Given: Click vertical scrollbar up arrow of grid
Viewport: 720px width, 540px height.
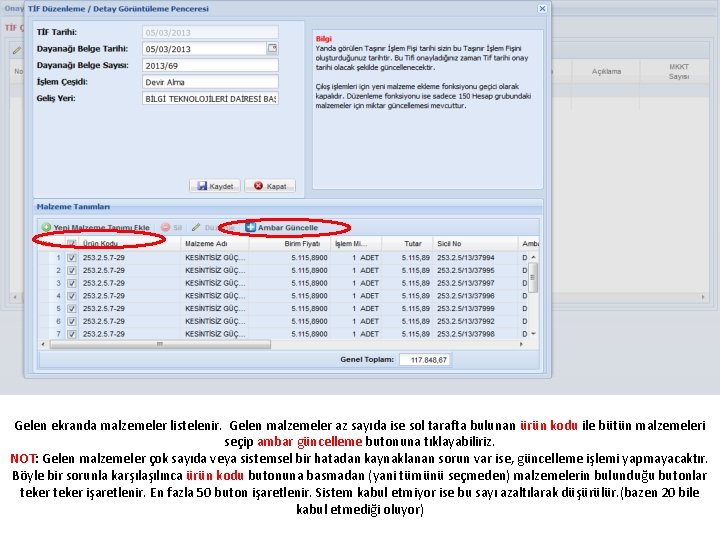Looking at the screenshot, I should pyautogui.click(x=533, y=258).
